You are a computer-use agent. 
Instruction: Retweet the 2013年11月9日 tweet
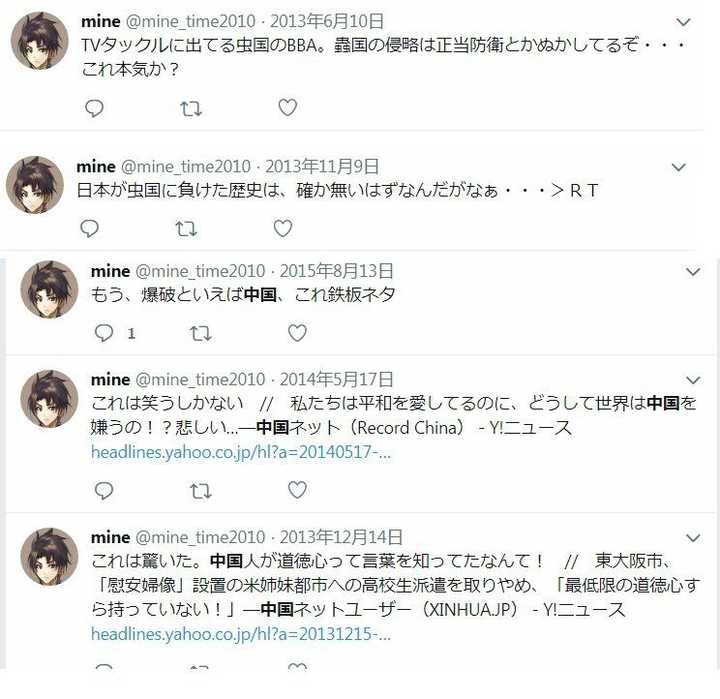point(186,229)
